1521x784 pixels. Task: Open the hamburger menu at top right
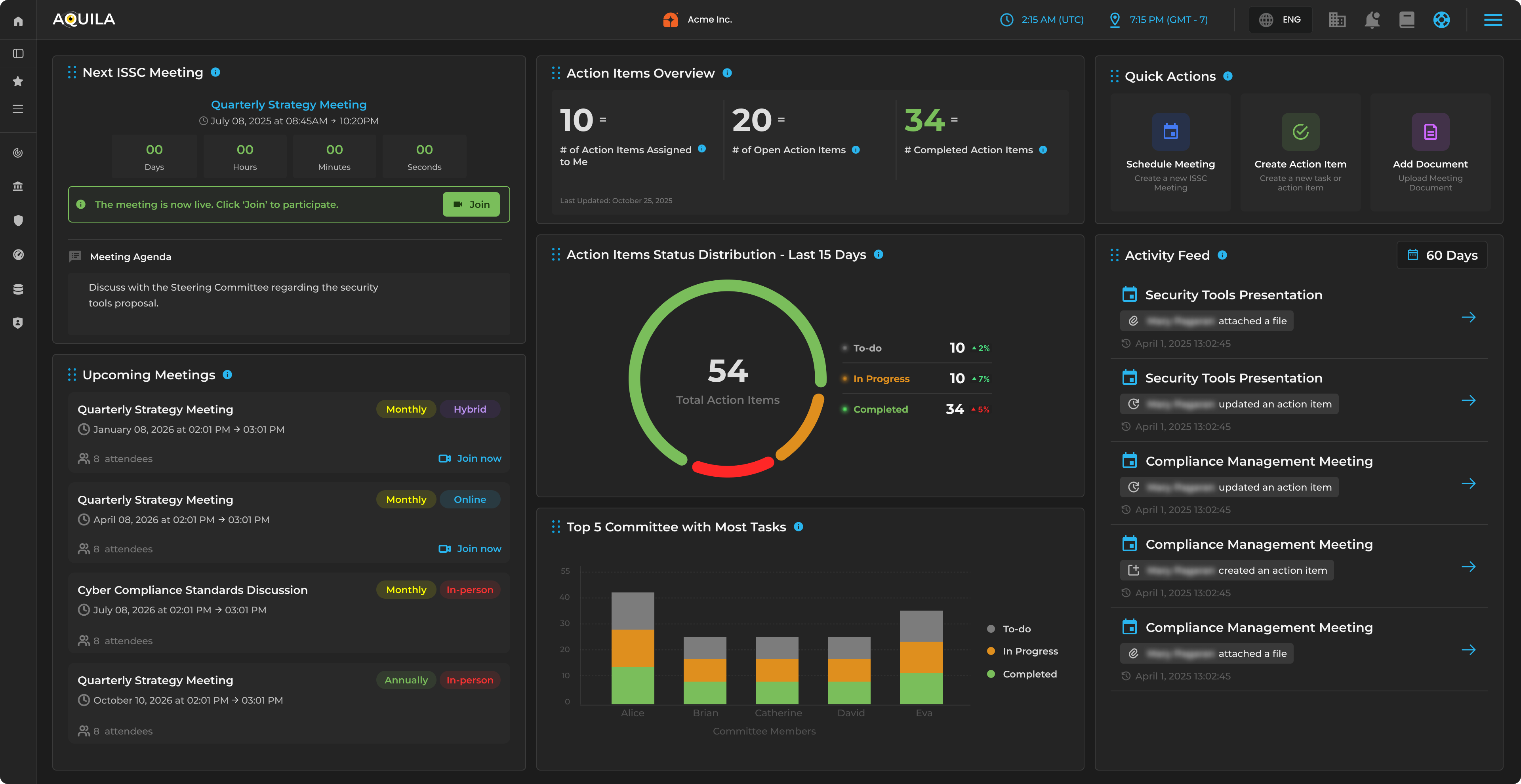(x=1492, y=19)
